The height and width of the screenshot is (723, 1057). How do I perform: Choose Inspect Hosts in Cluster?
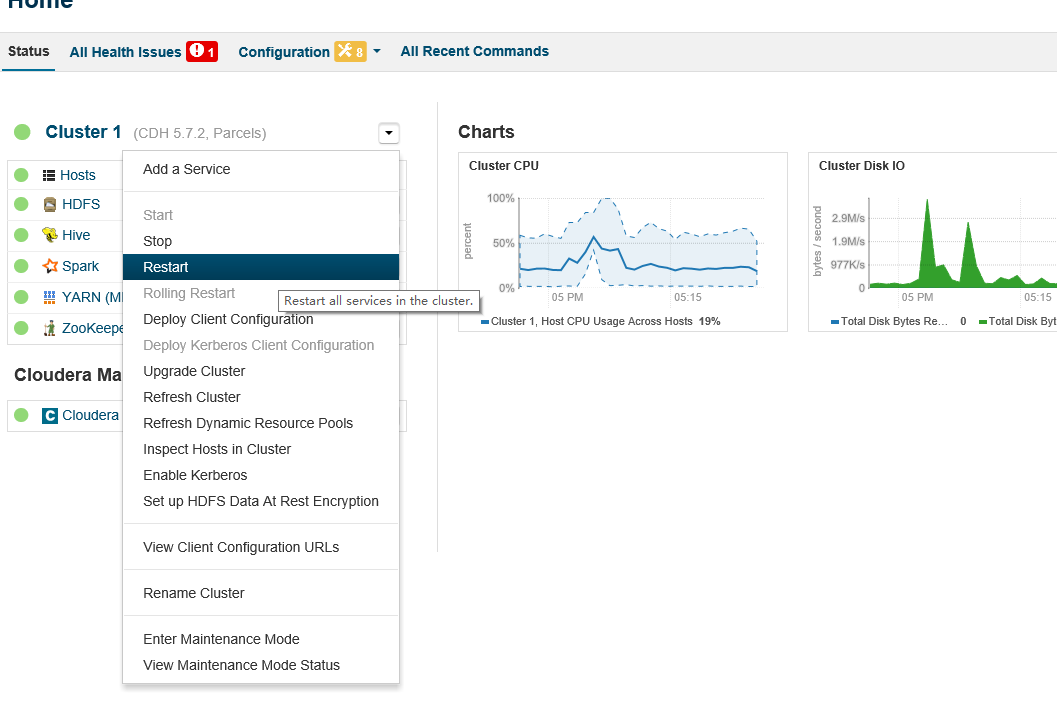pyautogui.click(x=261, y=449)
